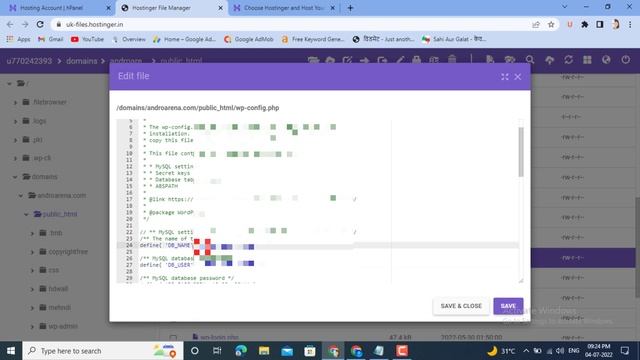Open the Gmail bookmark
The height and width of the screenshot is (360, 640).
click(51, 39)
